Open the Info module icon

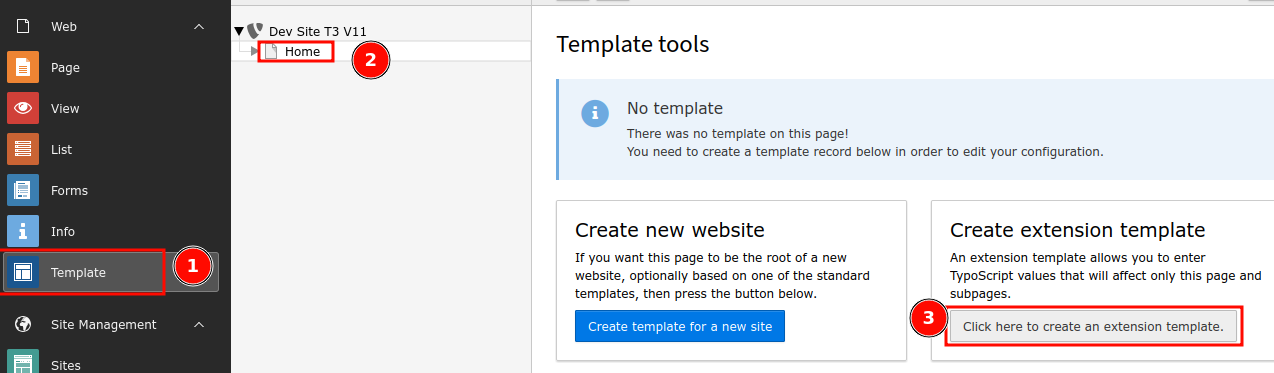(23, 231)
